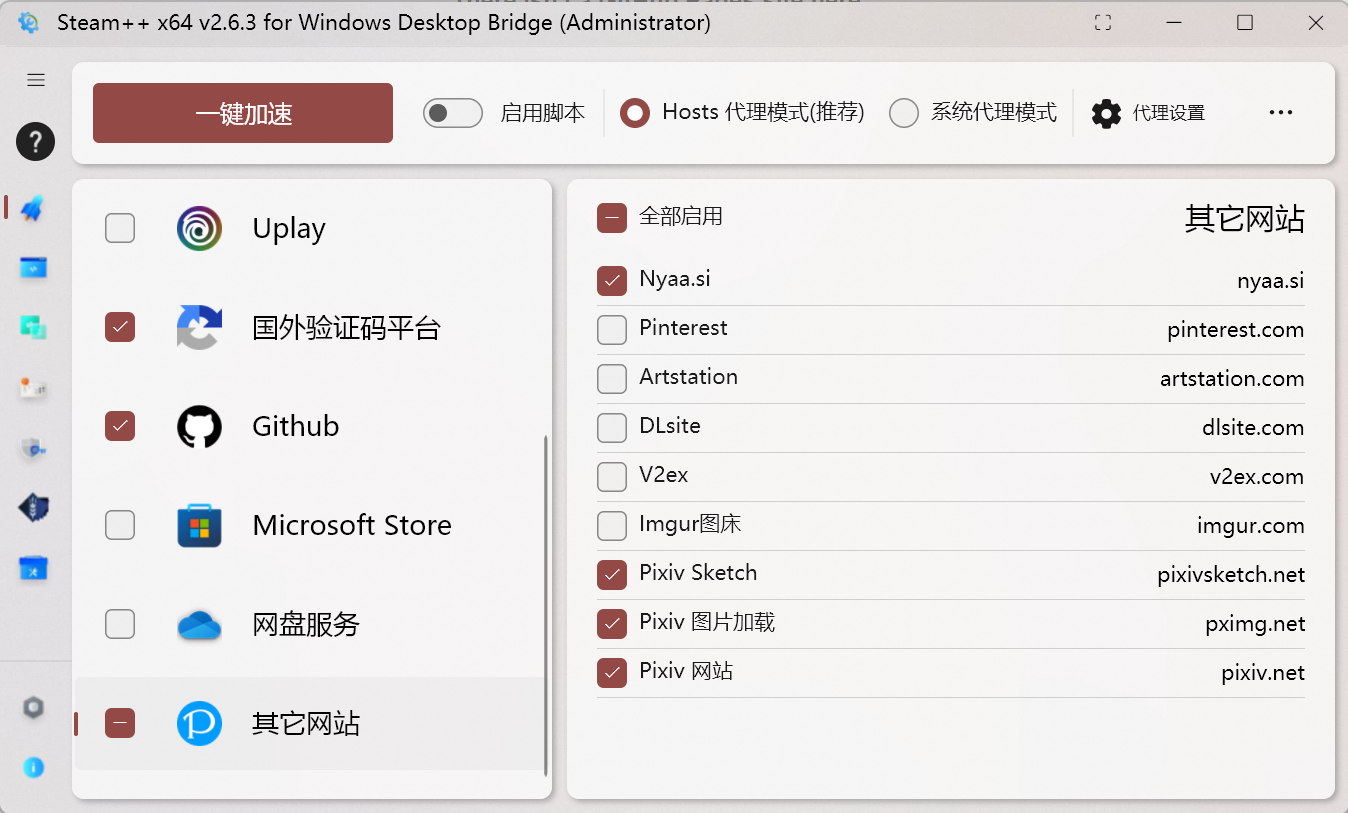Click the "nyaa.si" domain text
Image resolution: width=1348 pixels, height=813 pixels.
1271,281
